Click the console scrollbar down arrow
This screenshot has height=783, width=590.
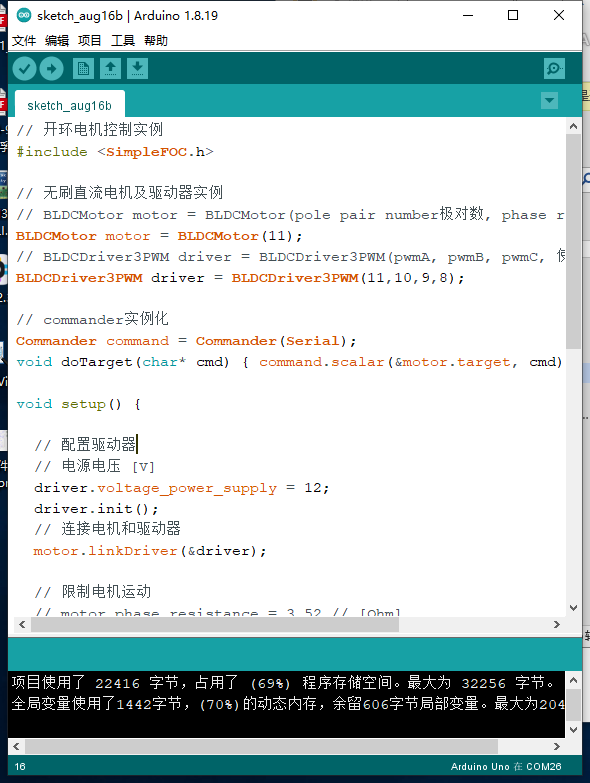pyautogui.click(x=574, y=730)
